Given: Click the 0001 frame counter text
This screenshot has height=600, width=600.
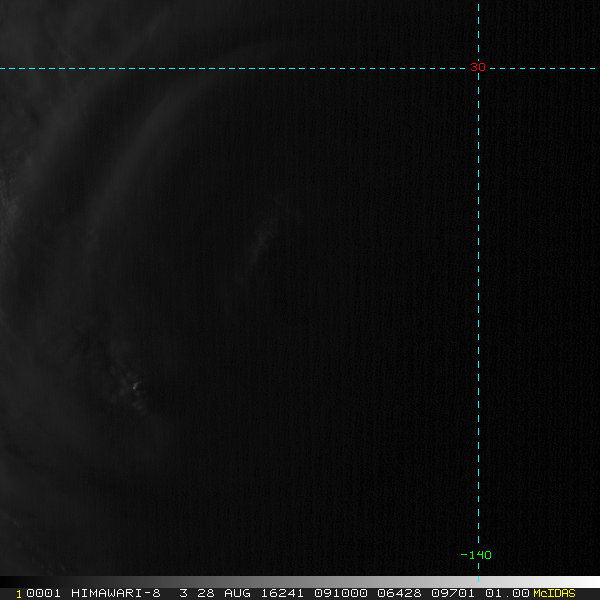Looking at the screenshot, I should tap(43, 593).
